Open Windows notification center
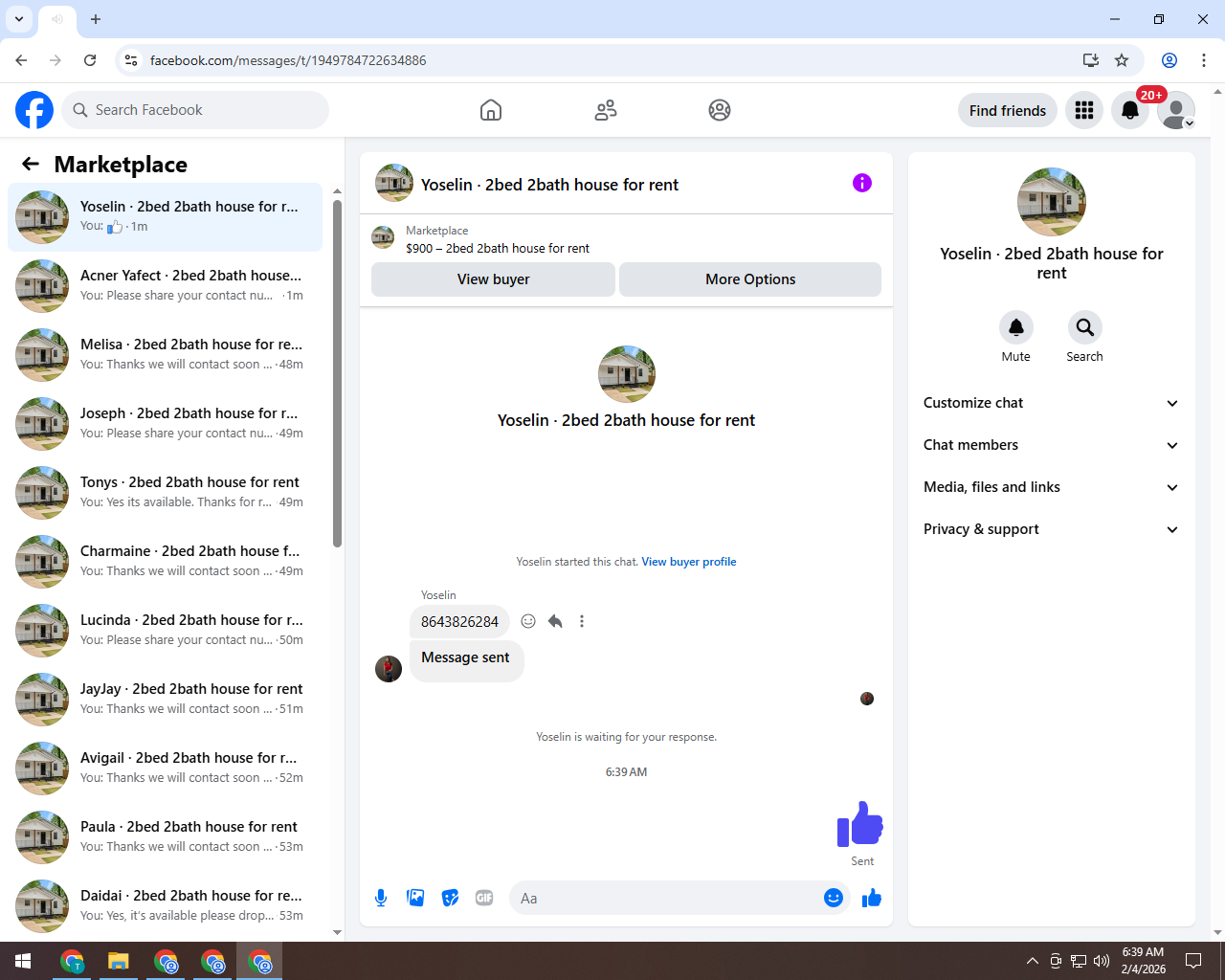1225x980 pixels. pos(1193,961)
